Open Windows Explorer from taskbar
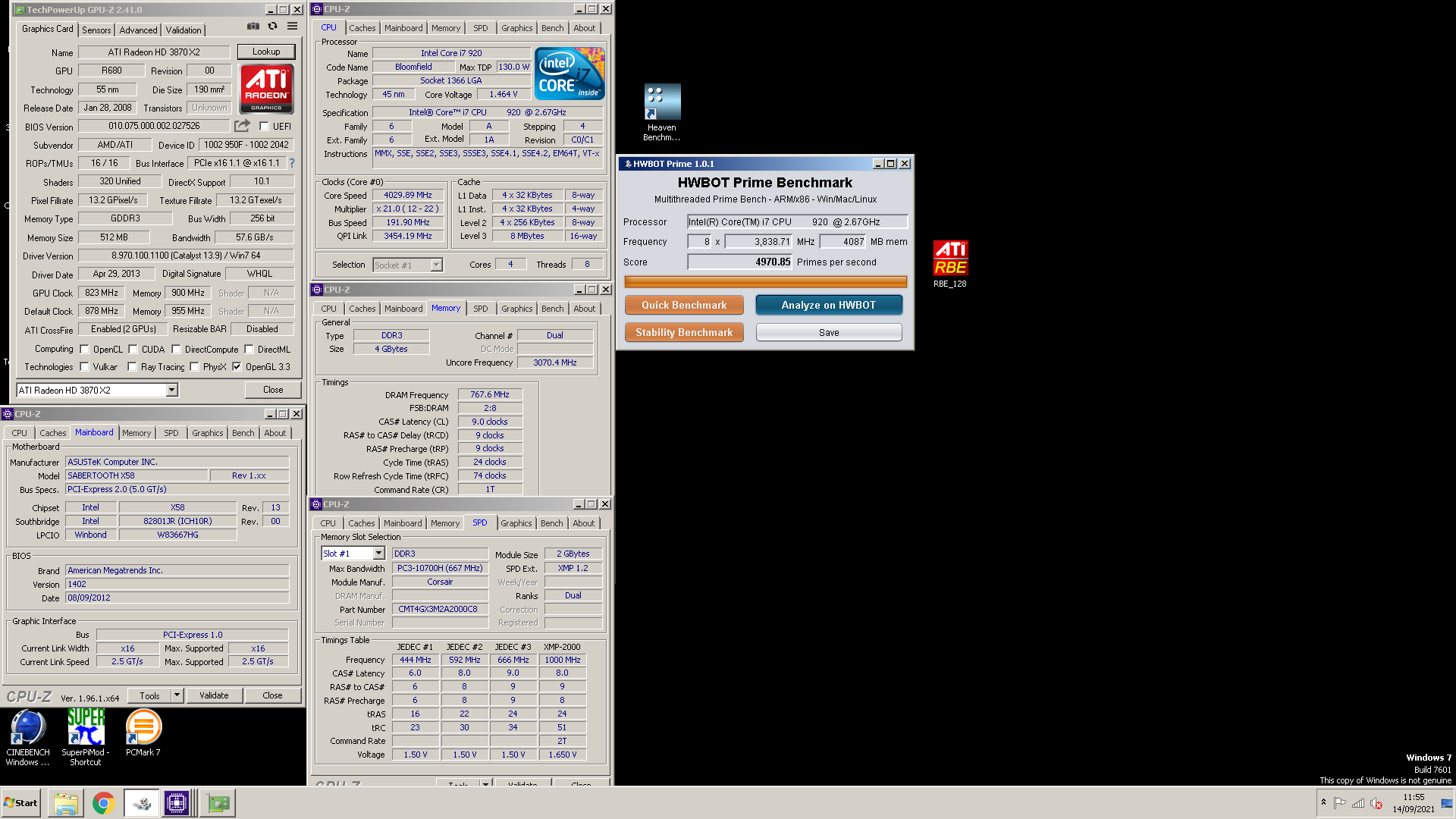1456x819 pixels. point(66,803)
